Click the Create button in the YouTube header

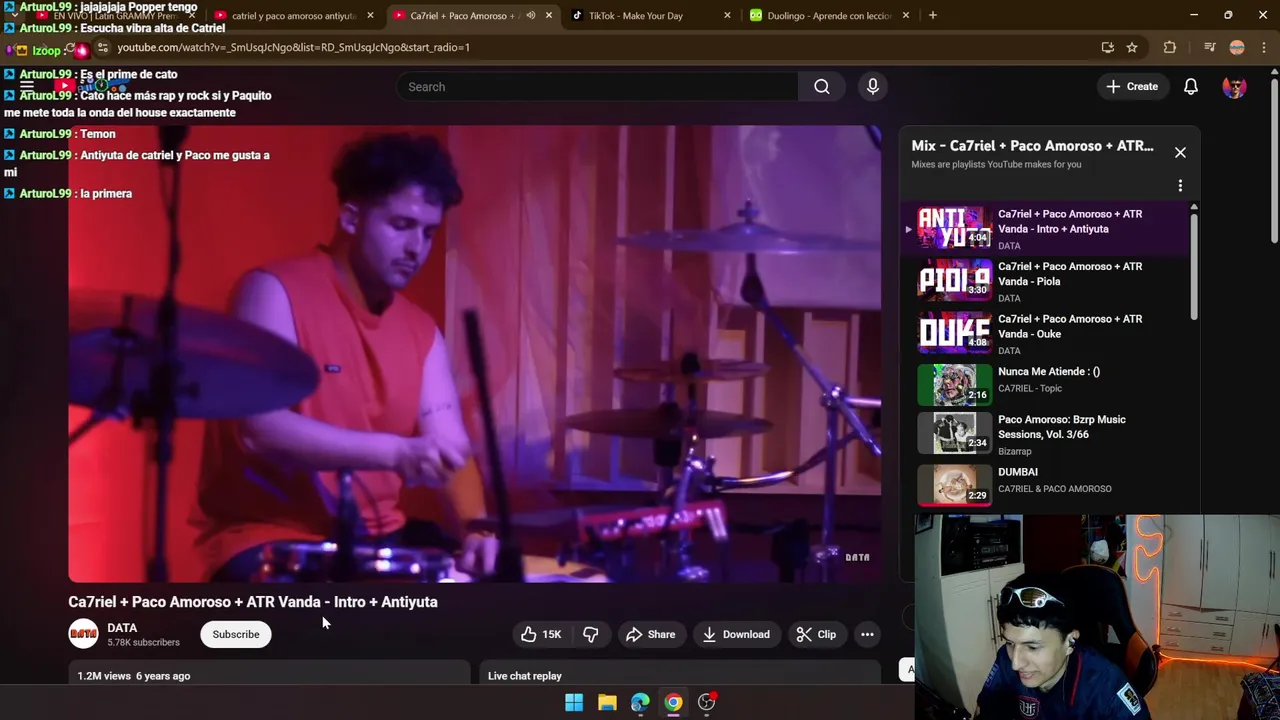click(x=1132, y=87)
